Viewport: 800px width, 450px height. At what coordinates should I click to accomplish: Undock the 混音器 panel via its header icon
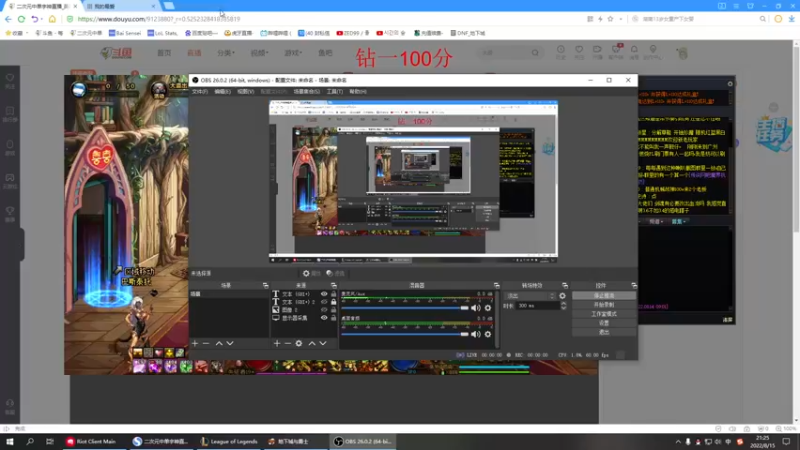click(496, 285)
